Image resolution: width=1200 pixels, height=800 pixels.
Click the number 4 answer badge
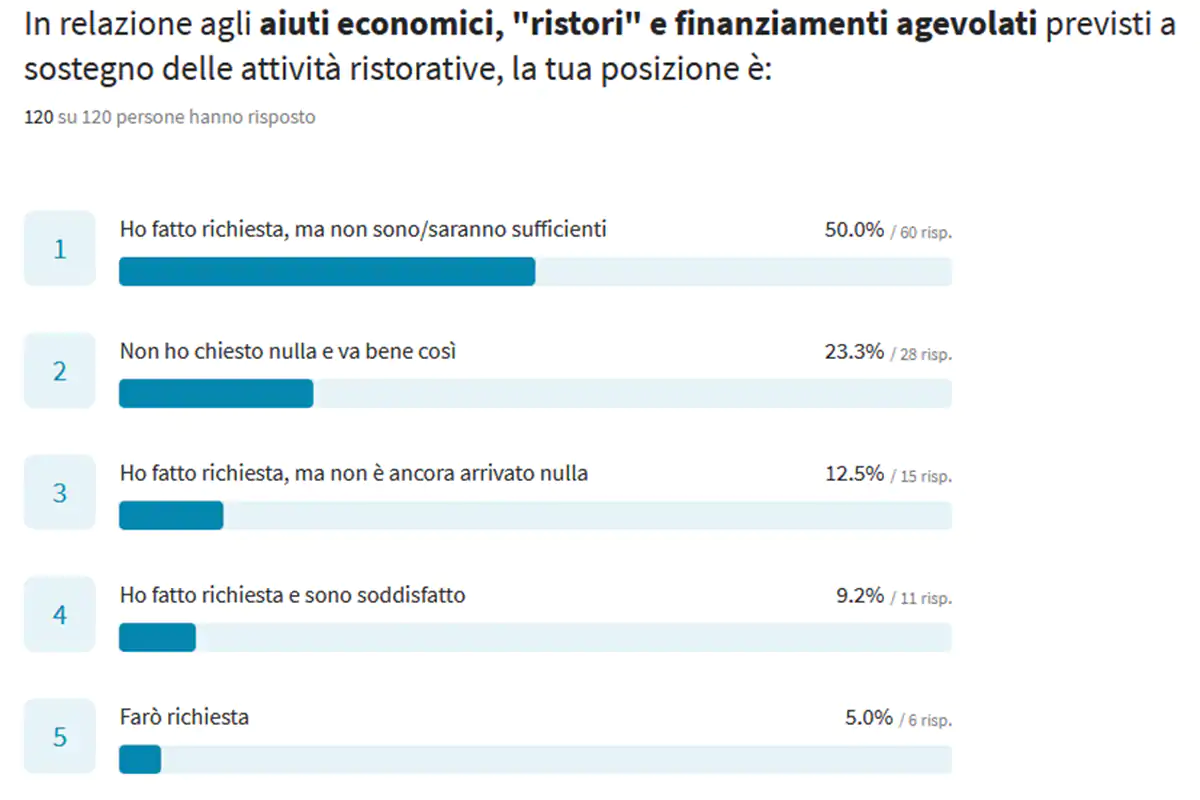click(x=60, y=614)
